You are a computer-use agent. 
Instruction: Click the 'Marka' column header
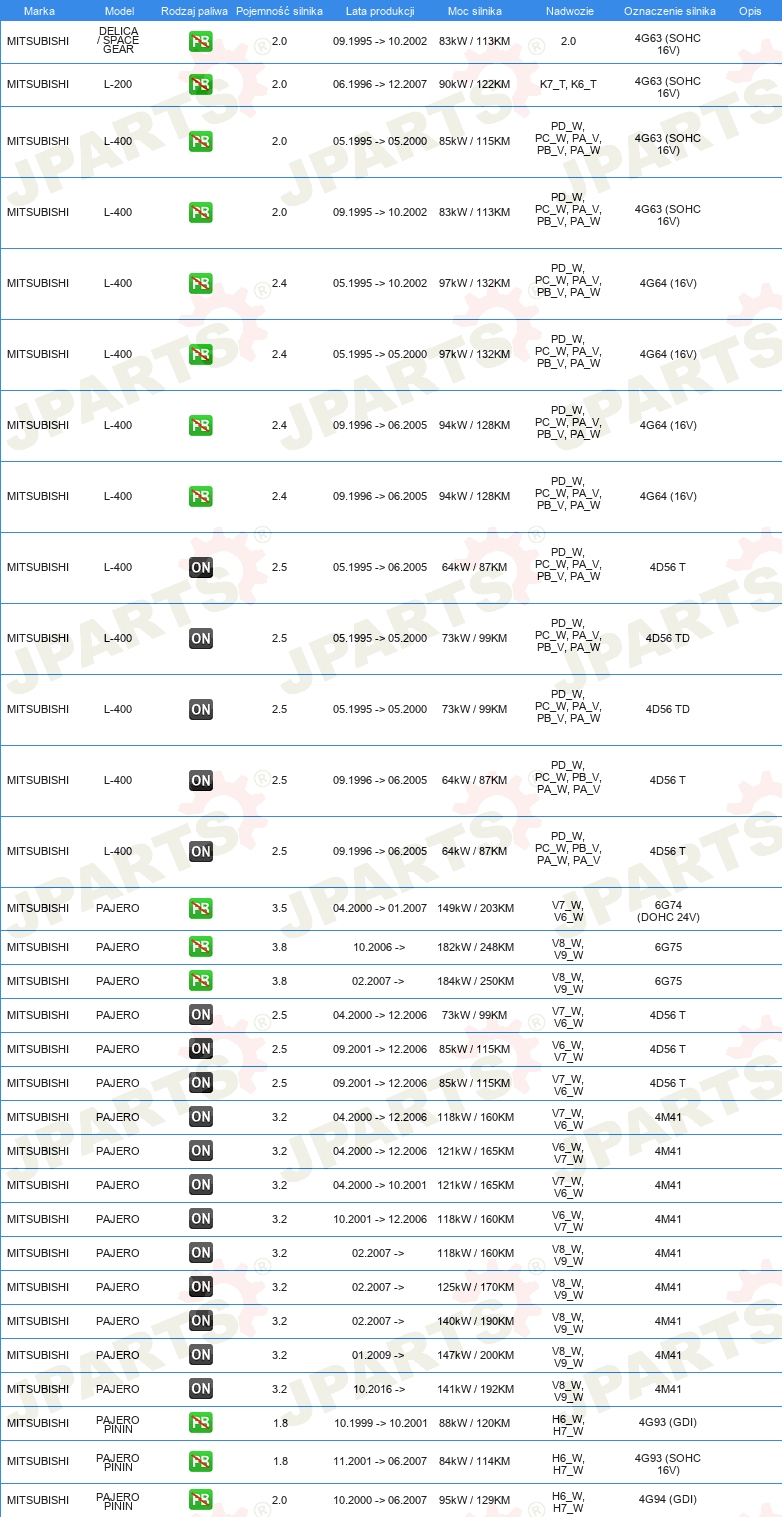point(39,10)
